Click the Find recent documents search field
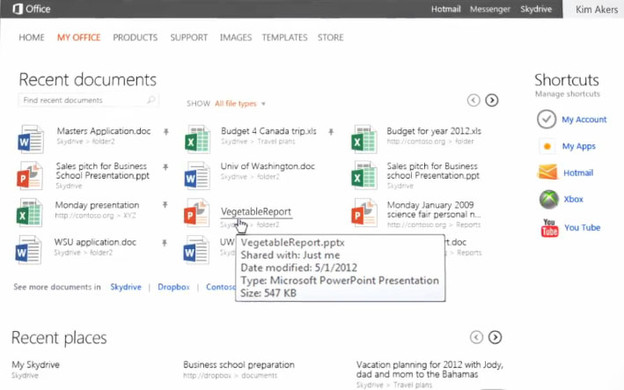 tap(88, 100)
